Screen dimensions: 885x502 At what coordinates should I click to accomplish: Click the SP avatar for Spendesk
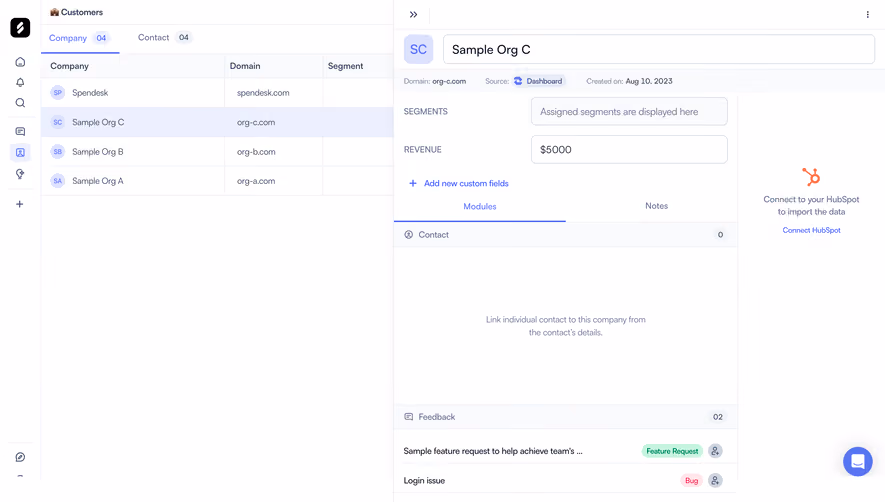click(x=58, y=93)
